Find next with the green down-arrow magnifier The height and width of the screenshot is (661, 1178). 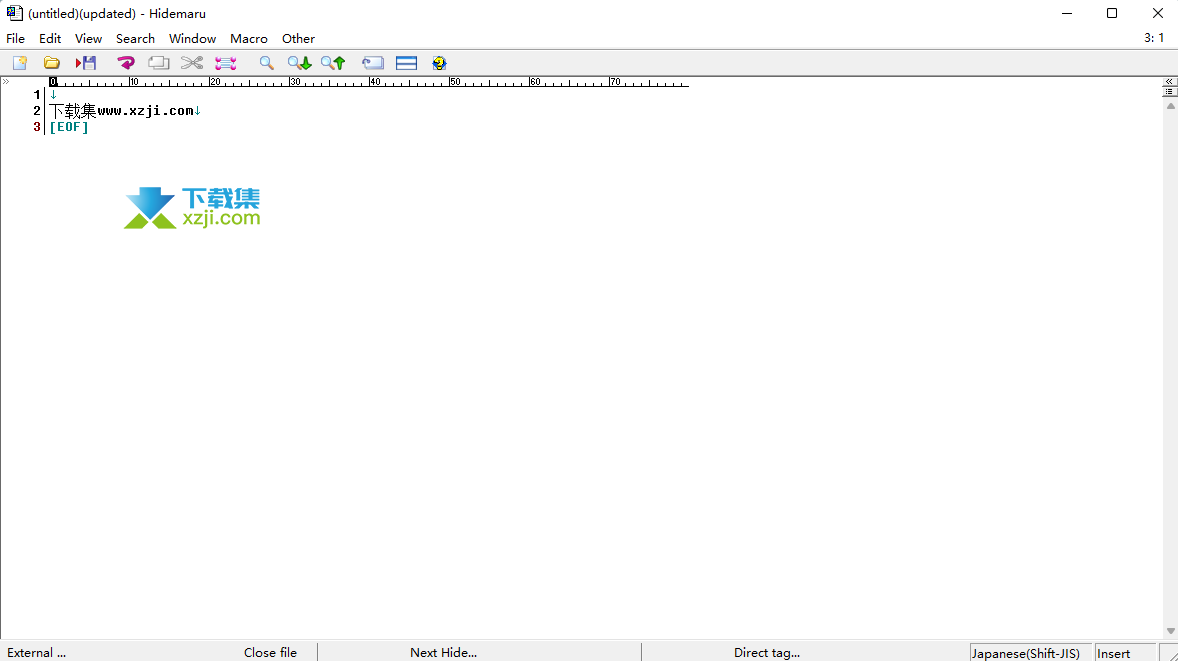coord(299,63)
